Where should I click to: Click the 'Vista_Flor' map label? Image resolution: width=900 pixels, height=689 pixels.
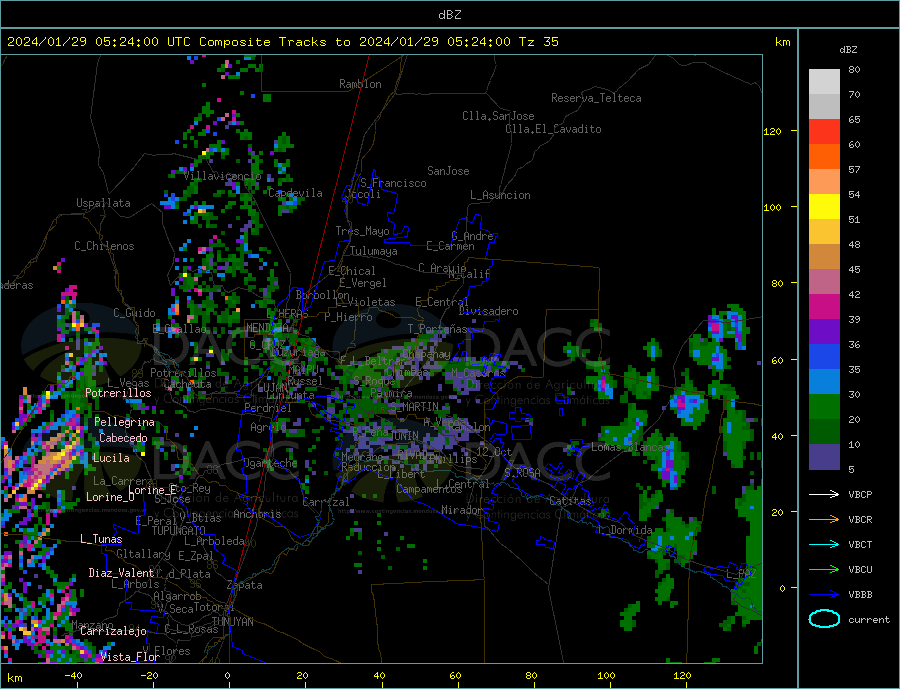130,657
